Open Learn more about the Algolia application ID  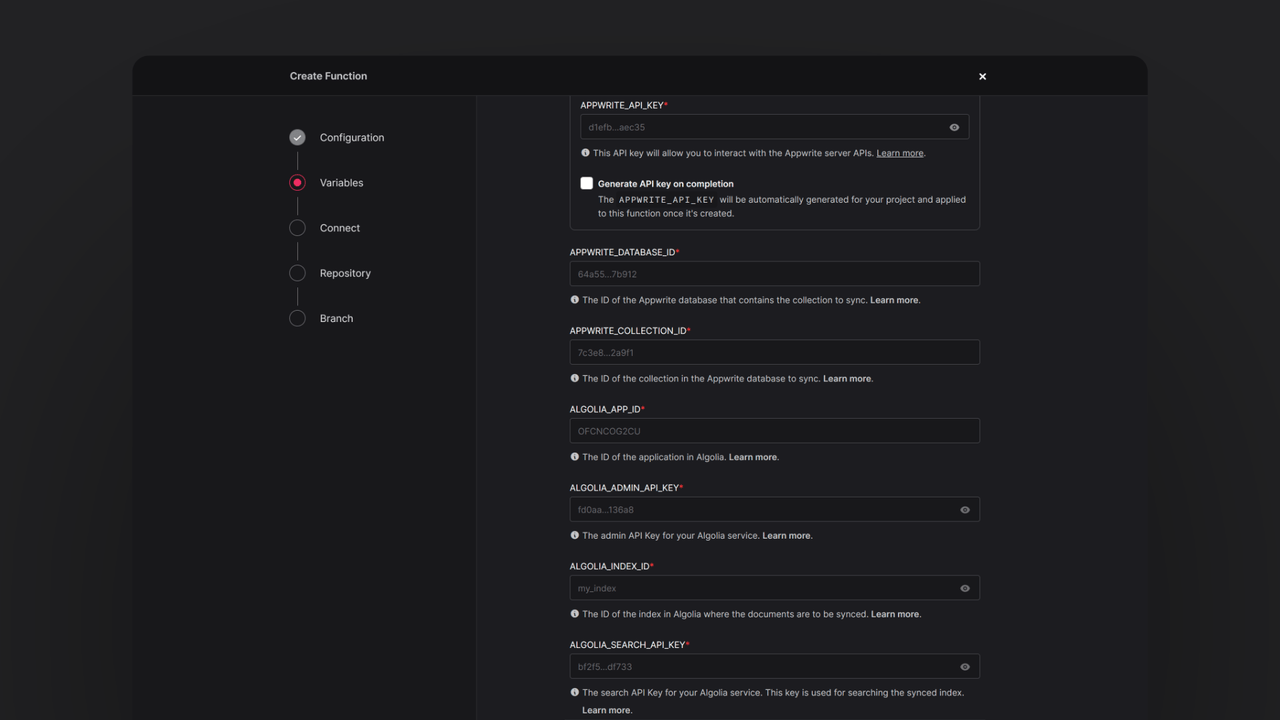(753, 457)
